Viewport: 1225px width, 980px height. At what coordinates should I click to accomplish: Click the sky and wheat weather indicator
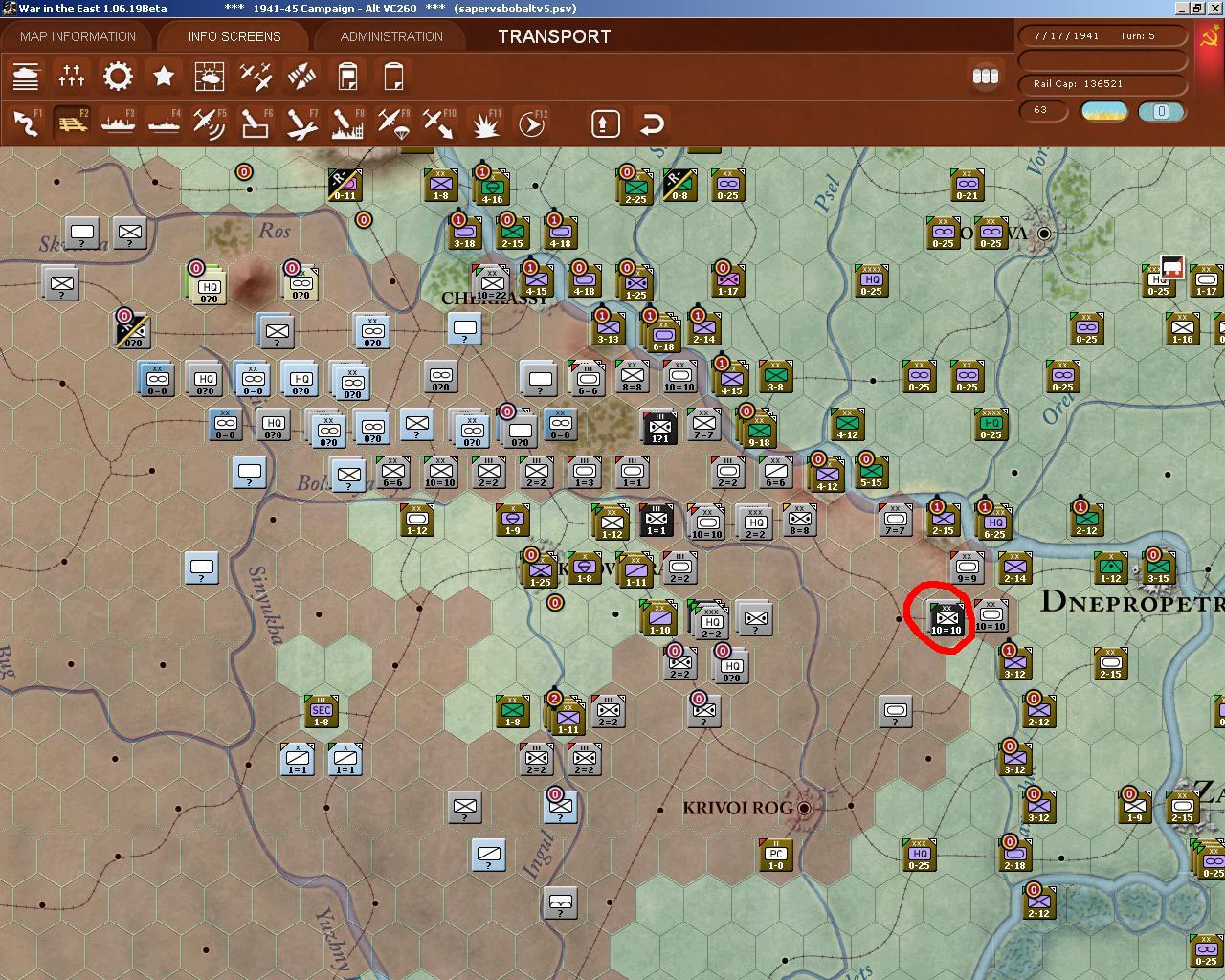coord(1103,111)
